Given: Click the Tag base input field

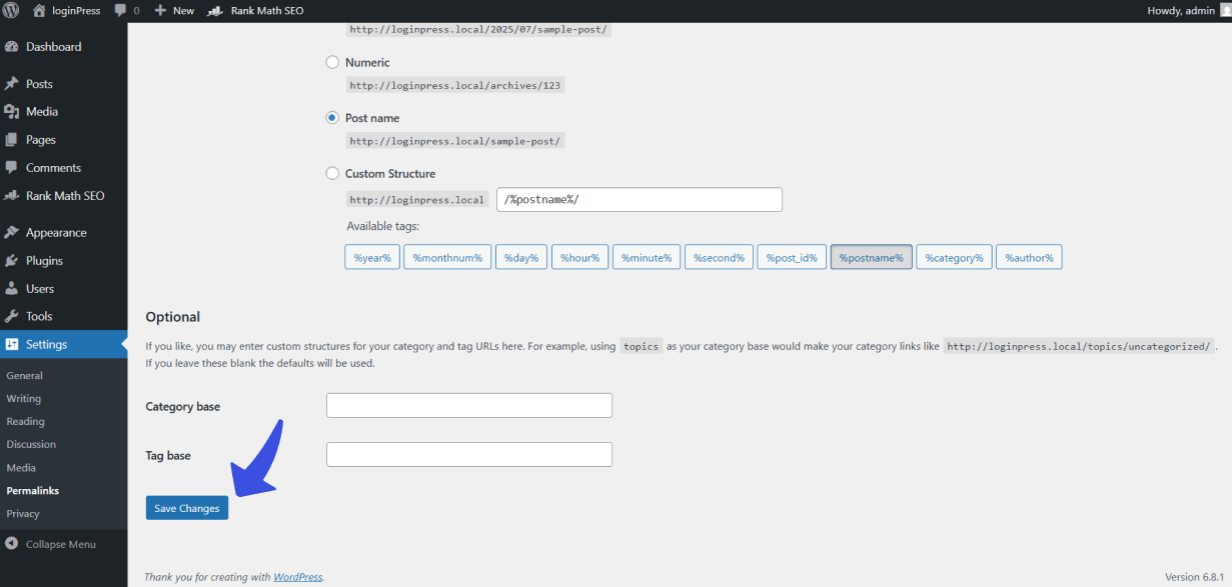Looking at the screenshot, I should [x=469, y=455].
